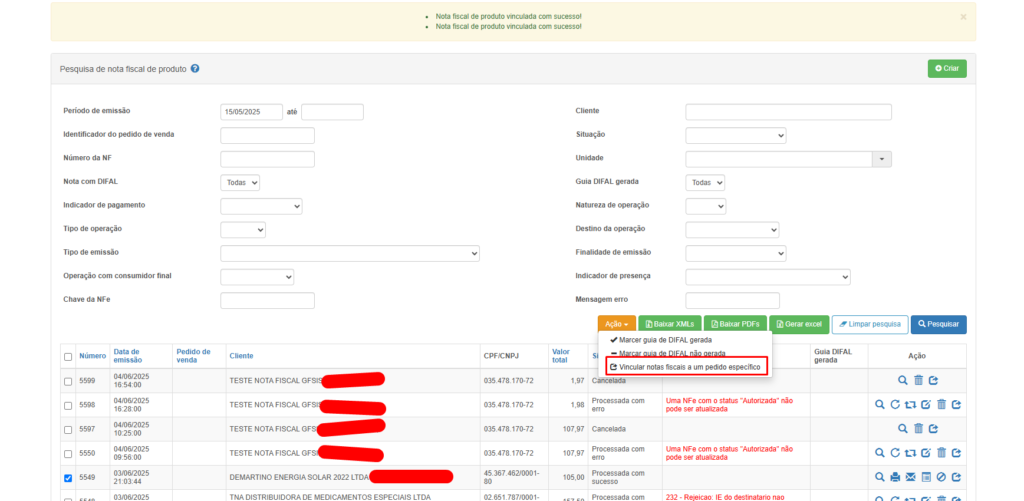Open the 'Nota com DIFAL' dropdown
Screen dimensions: 1024x501
point(240,183)
